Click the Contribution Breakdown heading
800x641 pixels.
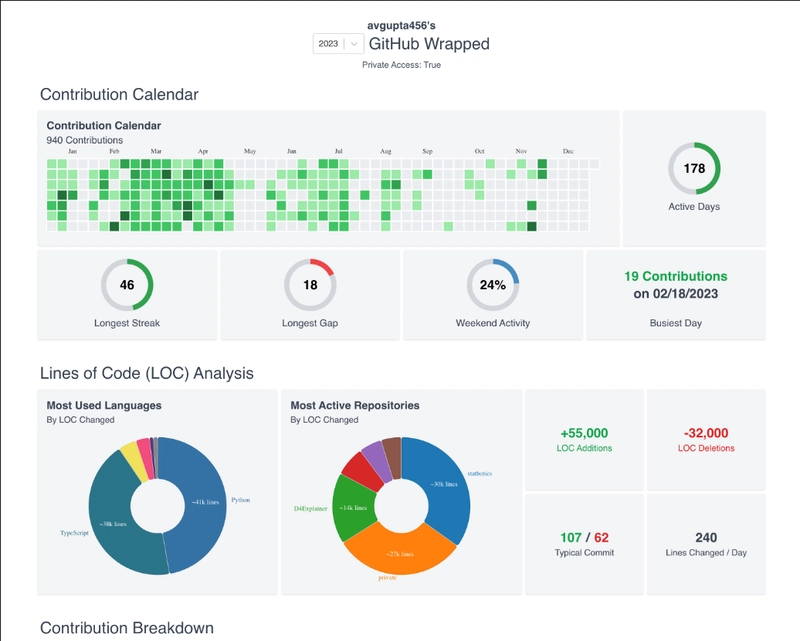click(x=127, y=628)
